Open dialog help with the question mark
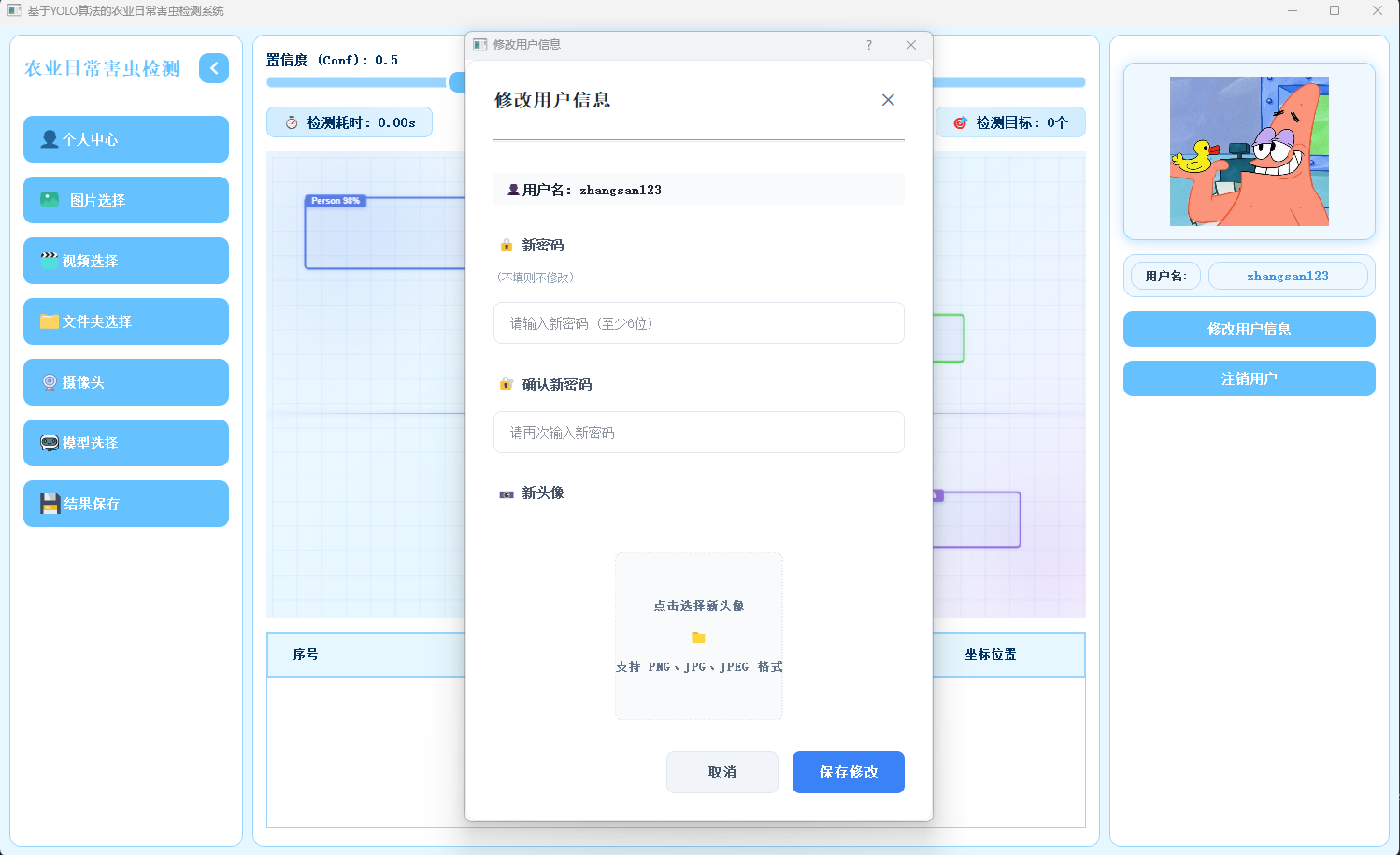 868,44
